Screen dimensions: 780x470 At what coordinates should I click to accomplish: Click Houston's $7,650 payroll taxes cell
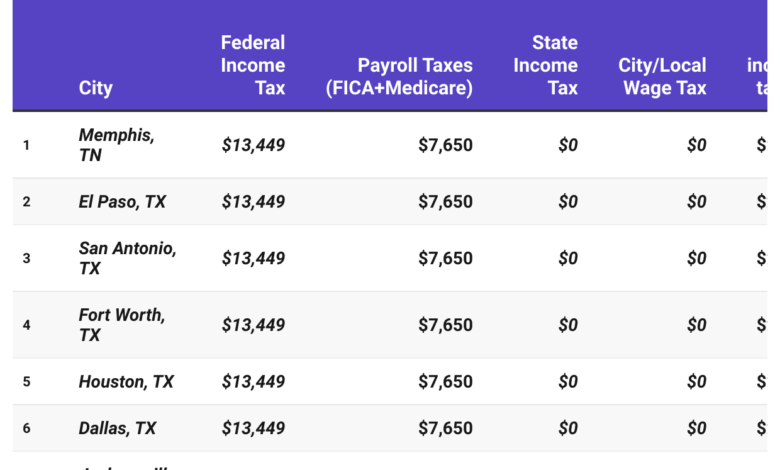(x=445, y=382)
